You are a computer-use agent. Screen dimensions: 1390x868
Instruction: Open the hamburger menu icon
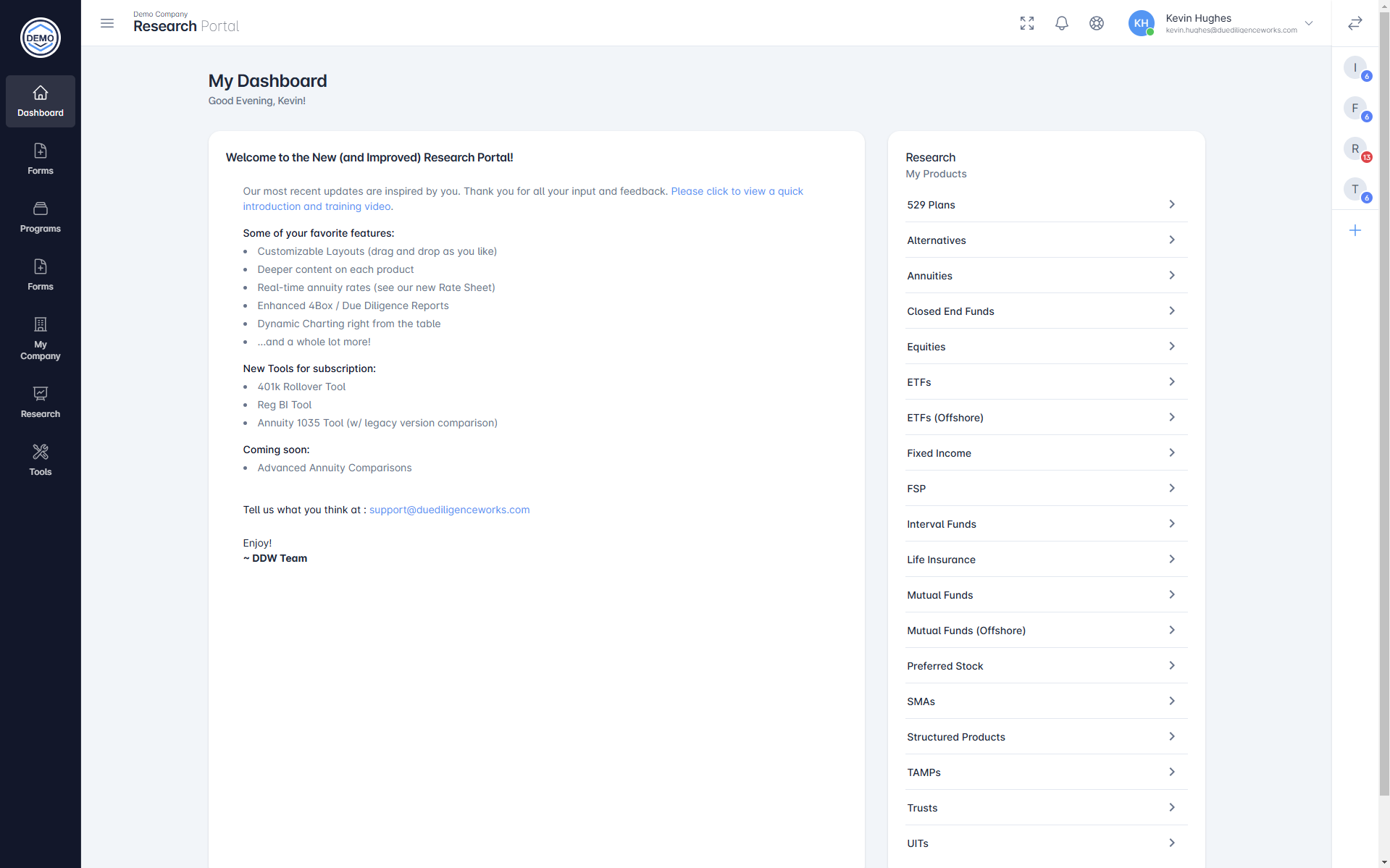[x=107, y=23]
